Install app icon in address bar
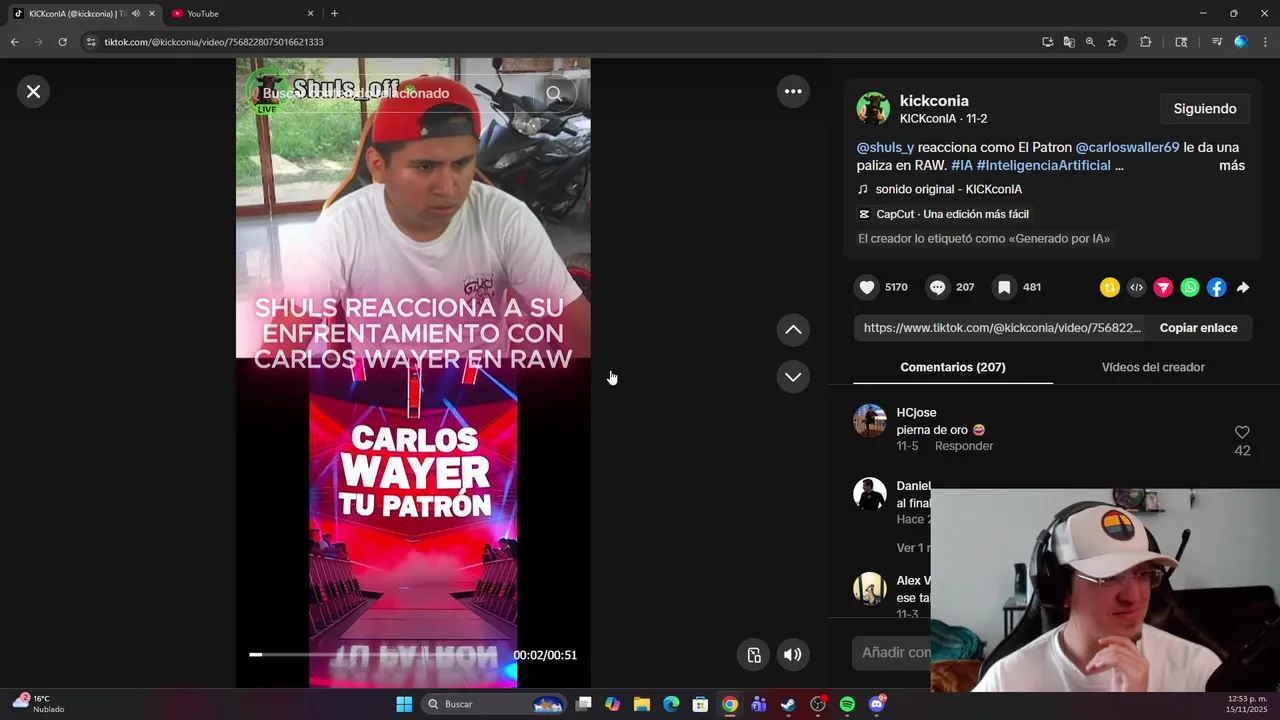Viewport: 1280px width, 720px height. [1047, 42]
